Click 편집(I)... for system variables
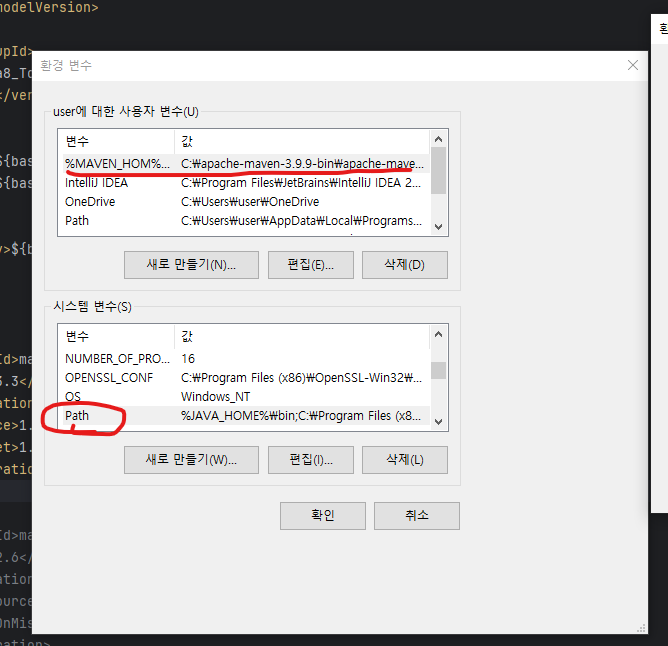This screenshot has width=668, height=646. [x=311, y=460]
